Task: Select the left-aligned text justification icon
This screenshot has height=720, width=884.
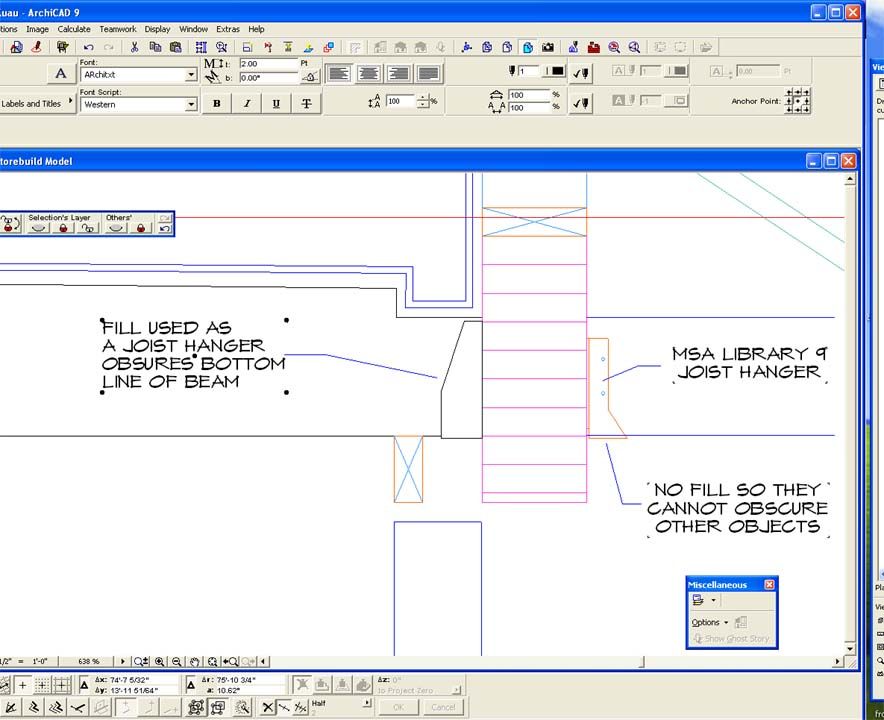Action: tap(338, 73)
